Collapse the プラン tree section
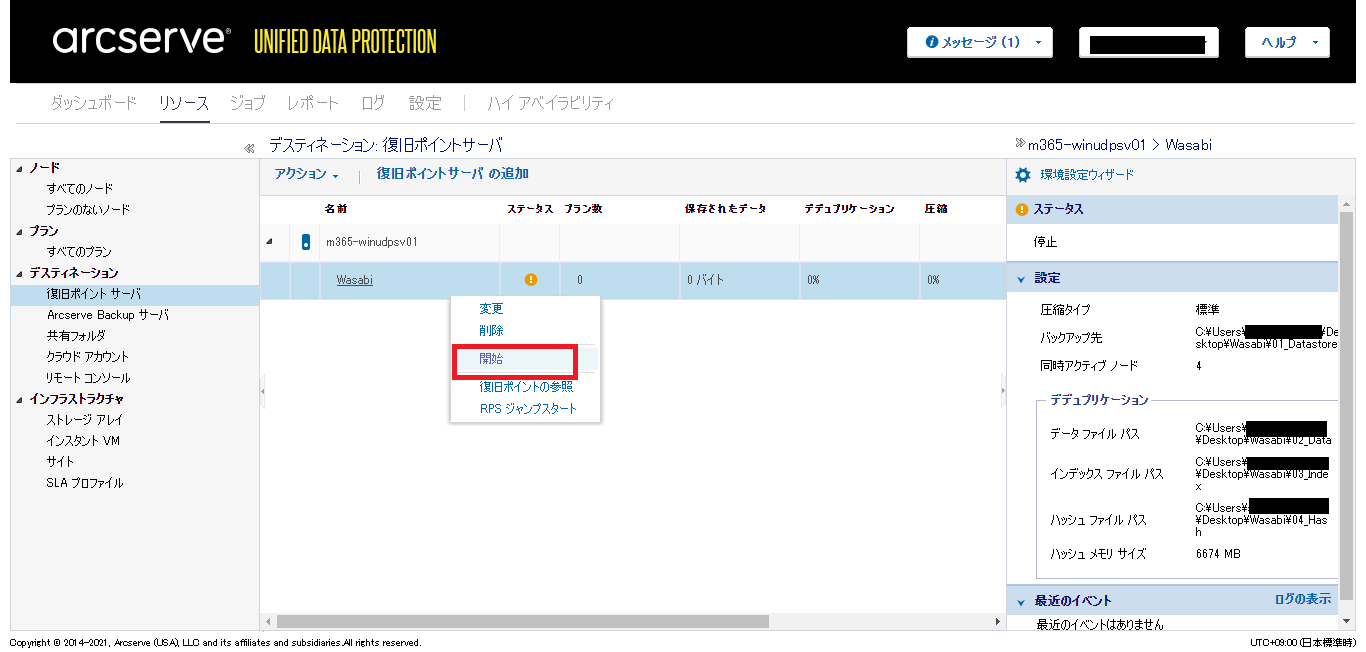 (x=20, y=231)
